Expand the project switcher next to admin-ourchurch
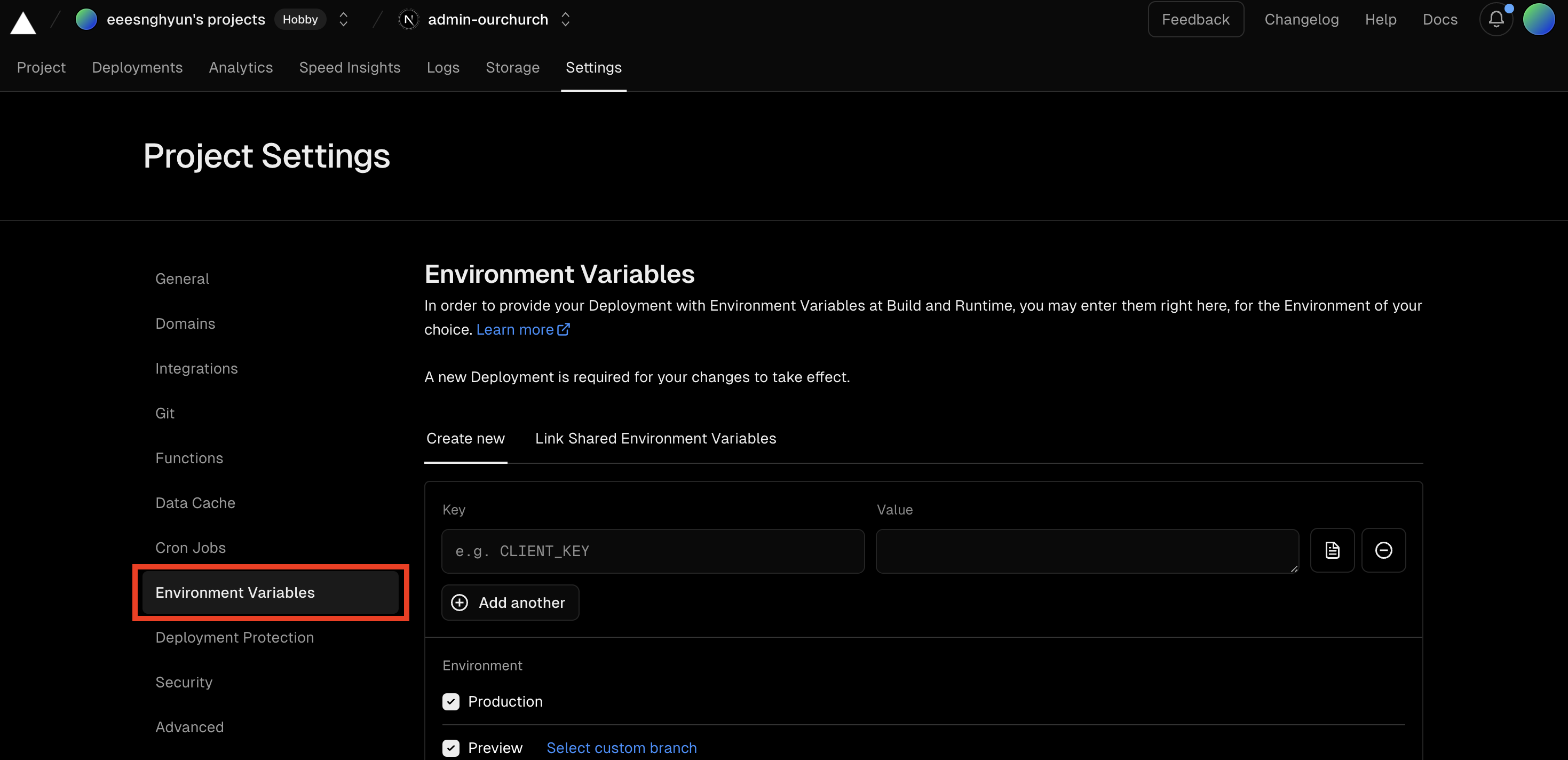The image size is (1568, 760). pos(566,19)
